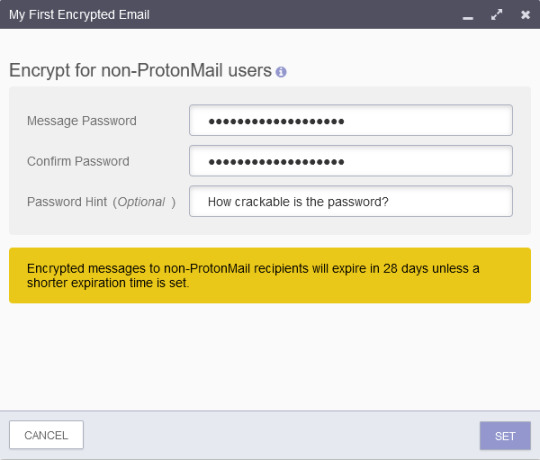Click the Password Hint label
Screen dimensions: 540x460
click(67, 202)
